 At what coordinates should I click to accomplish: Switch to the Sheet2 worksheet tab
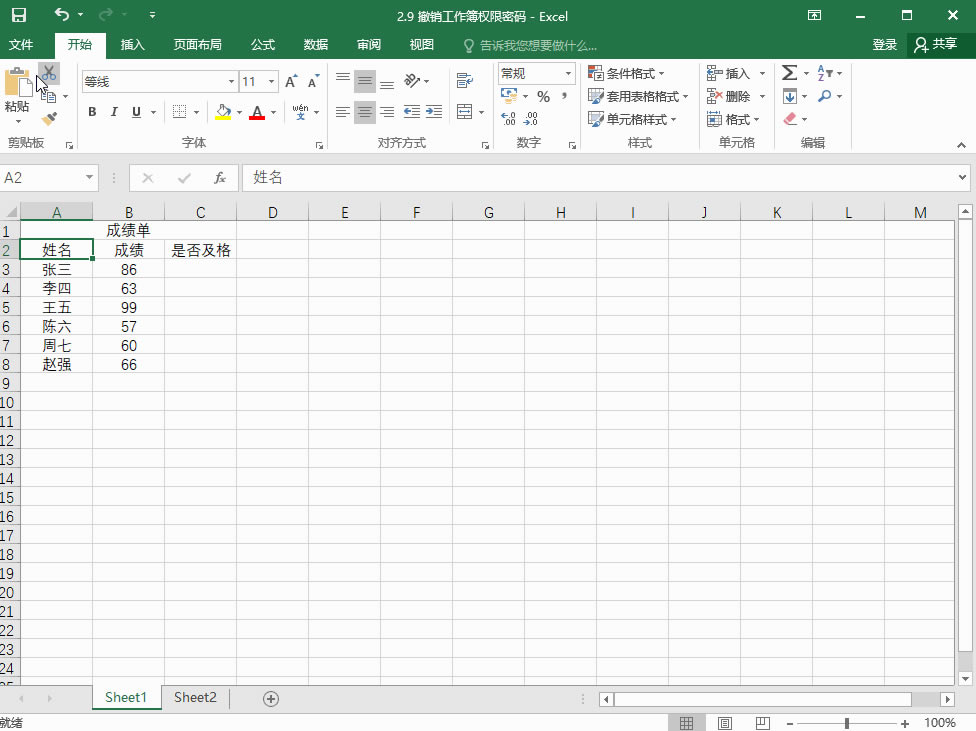click(x=195, y=697)
